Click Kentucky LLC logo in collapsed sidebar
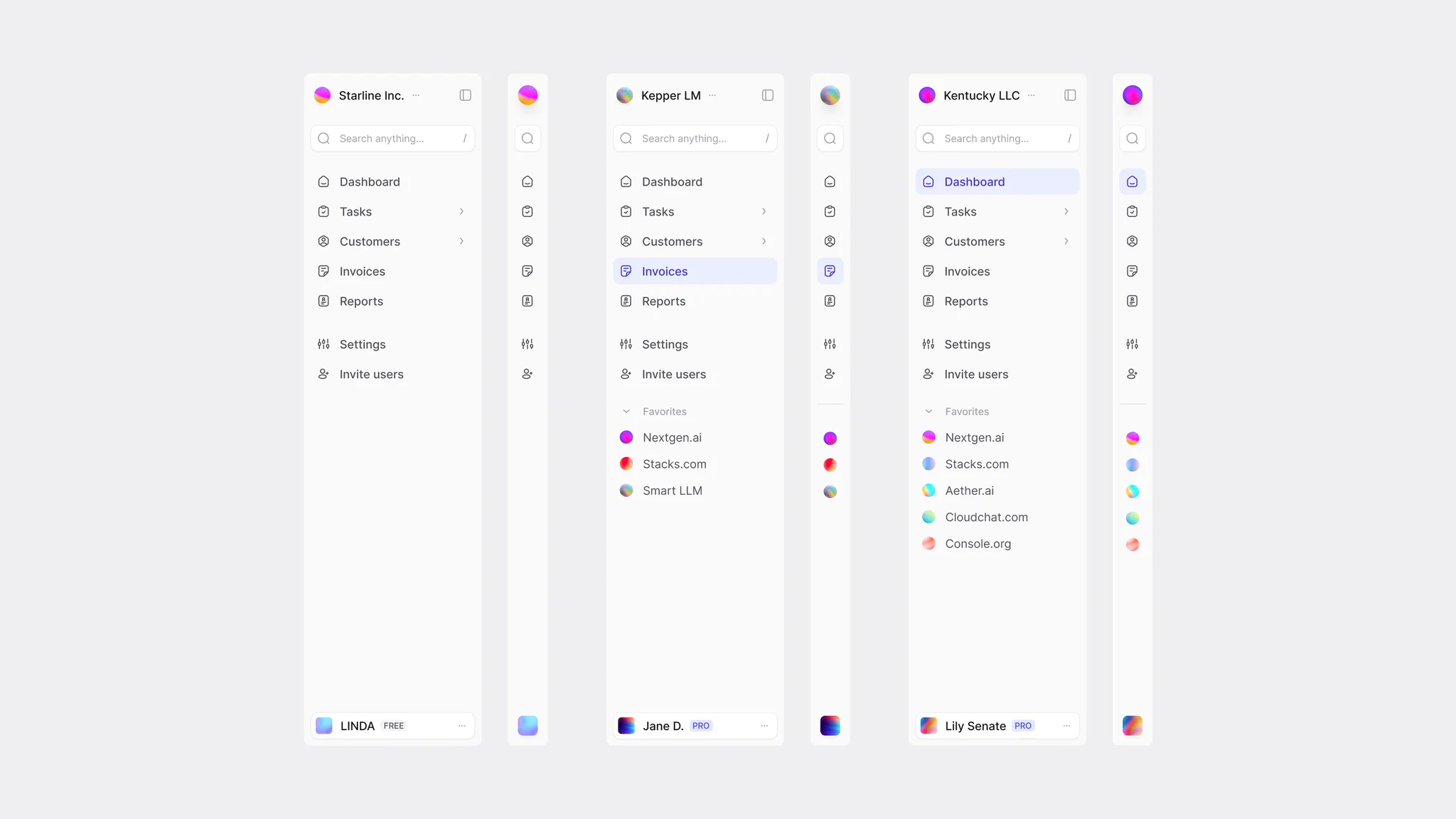The image size is (1456, 819). pos(1133,95)
